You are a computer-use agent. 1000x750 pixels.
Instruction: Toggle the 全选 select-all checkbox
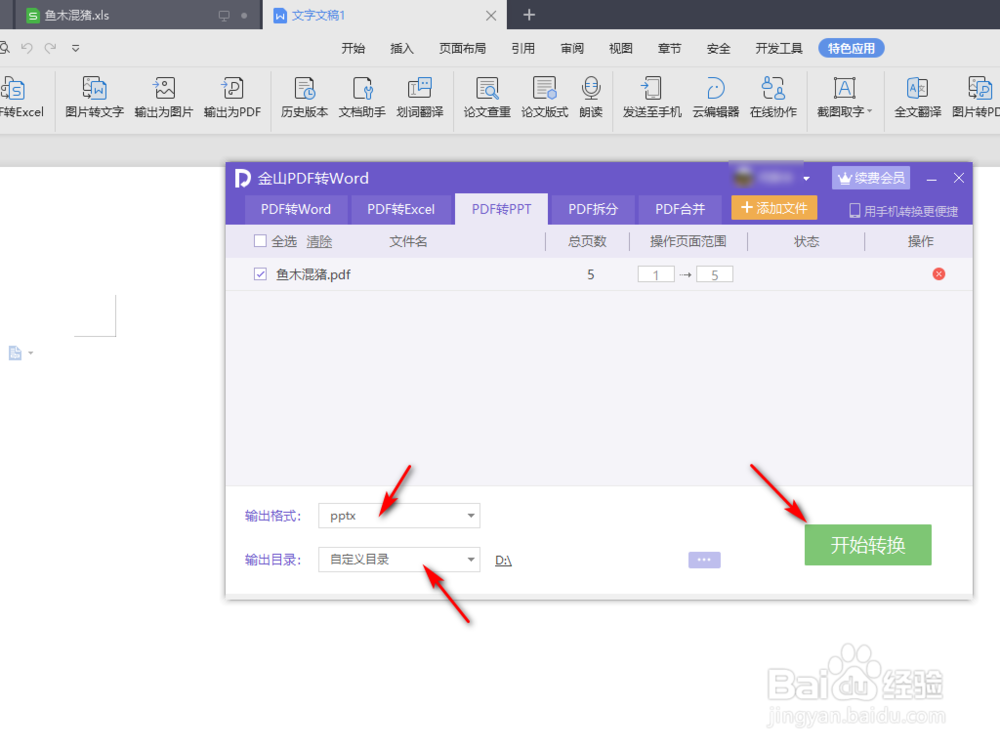[x=260, y=241]
